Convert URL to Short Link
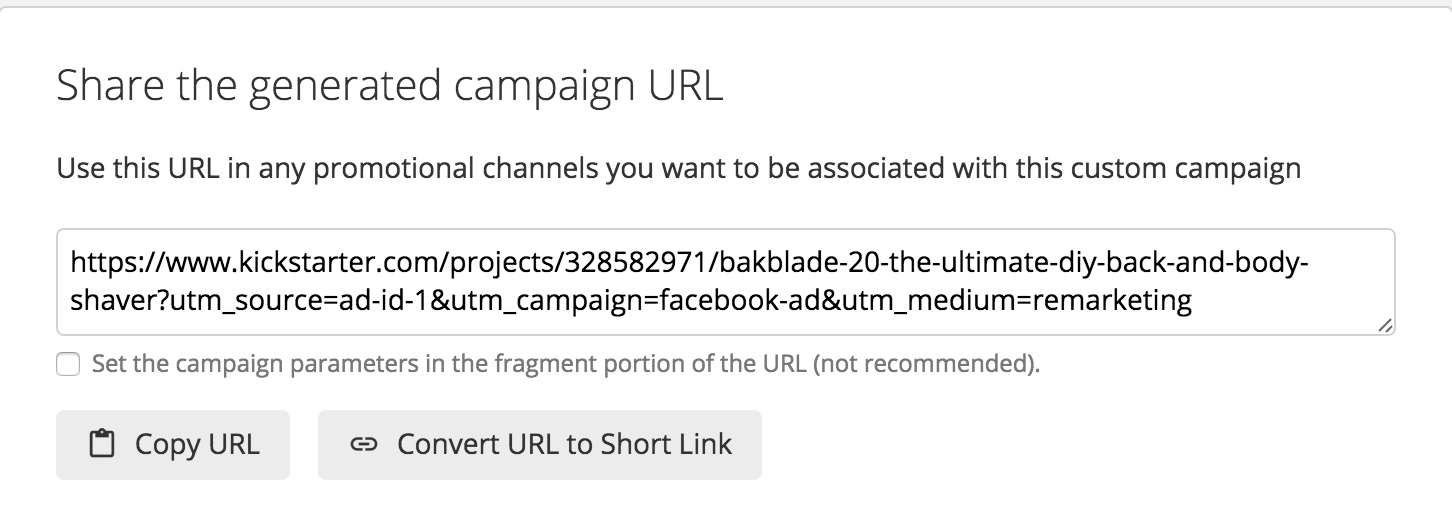Viewport: 1452px width, 524px height. pos(540,444)
